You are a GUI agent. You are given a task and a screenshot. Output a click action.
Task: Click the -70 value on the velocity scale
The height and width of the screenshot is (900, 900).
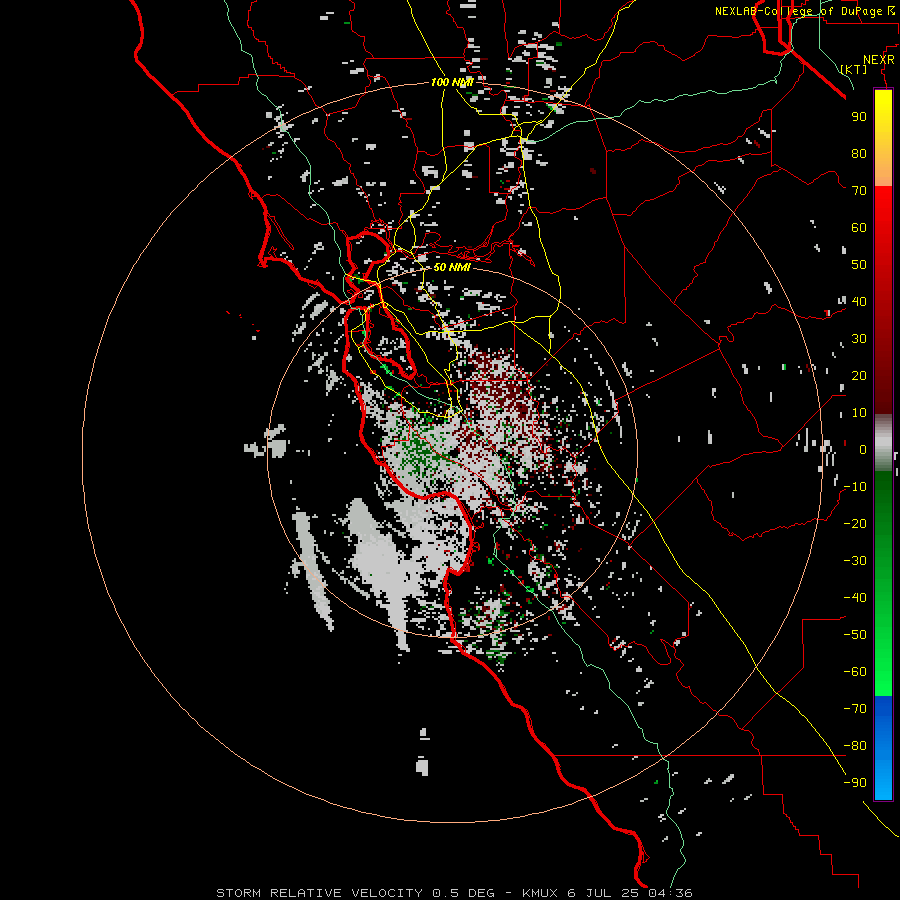coord(855,708)
